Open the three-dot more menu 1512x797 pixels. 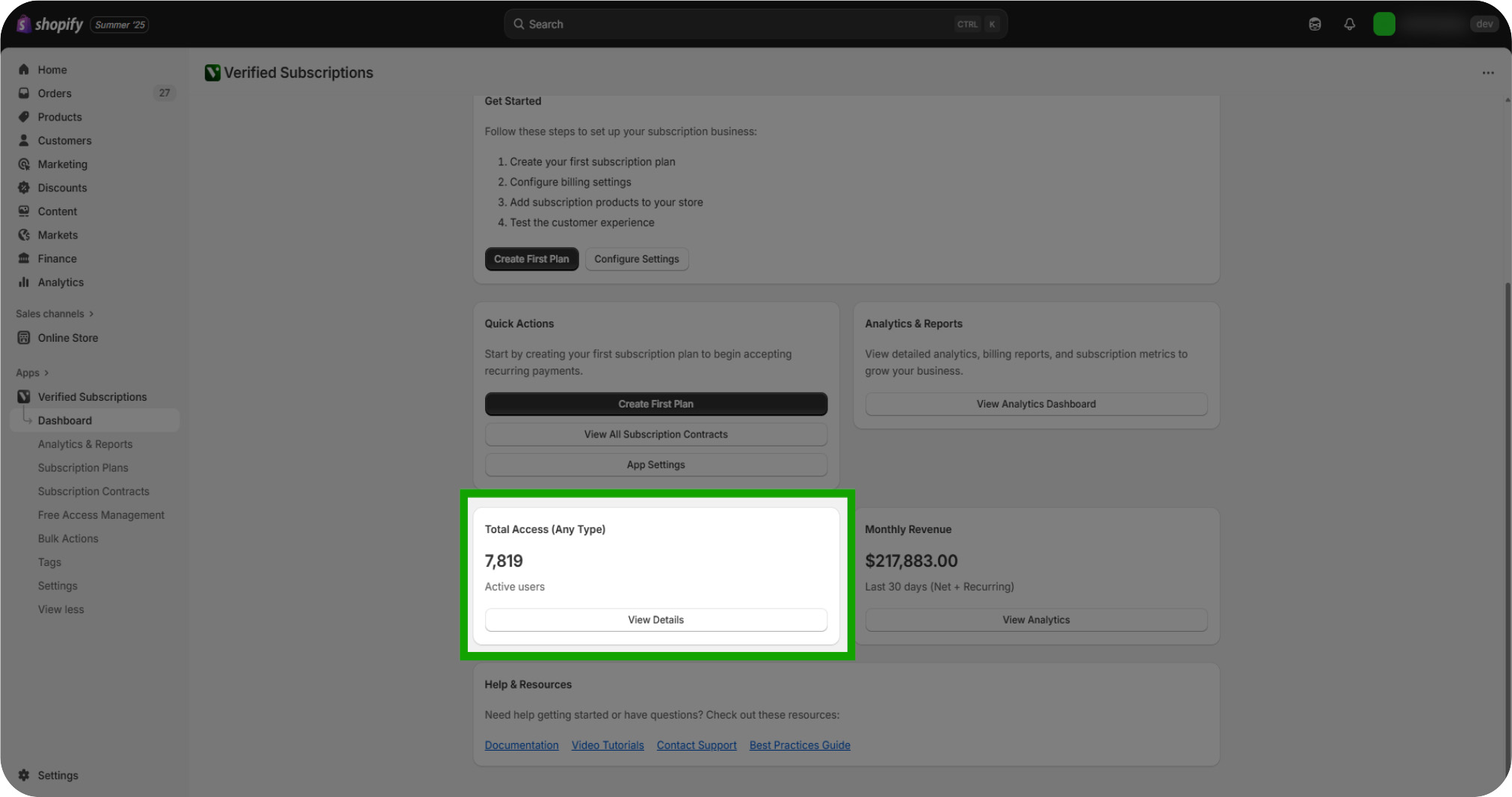pos(1487,73)
